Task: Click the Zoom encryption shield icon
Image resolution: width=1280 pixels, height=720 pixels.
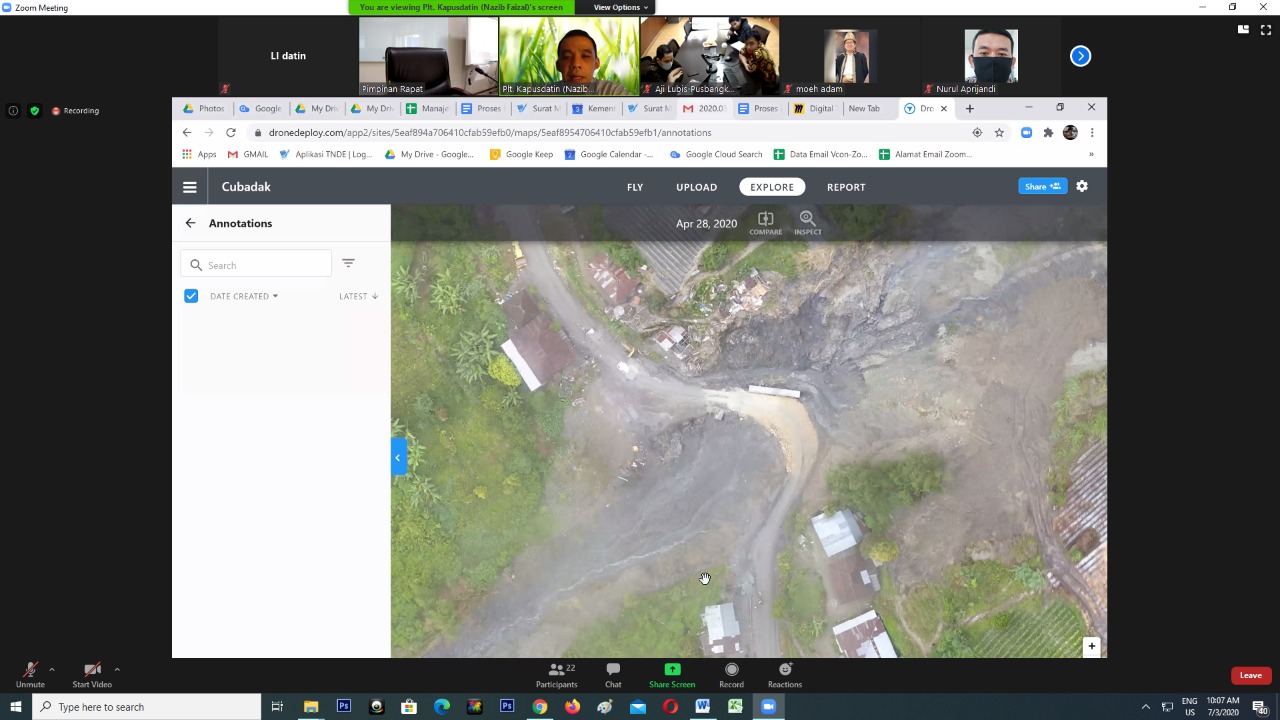Action: 35,111
